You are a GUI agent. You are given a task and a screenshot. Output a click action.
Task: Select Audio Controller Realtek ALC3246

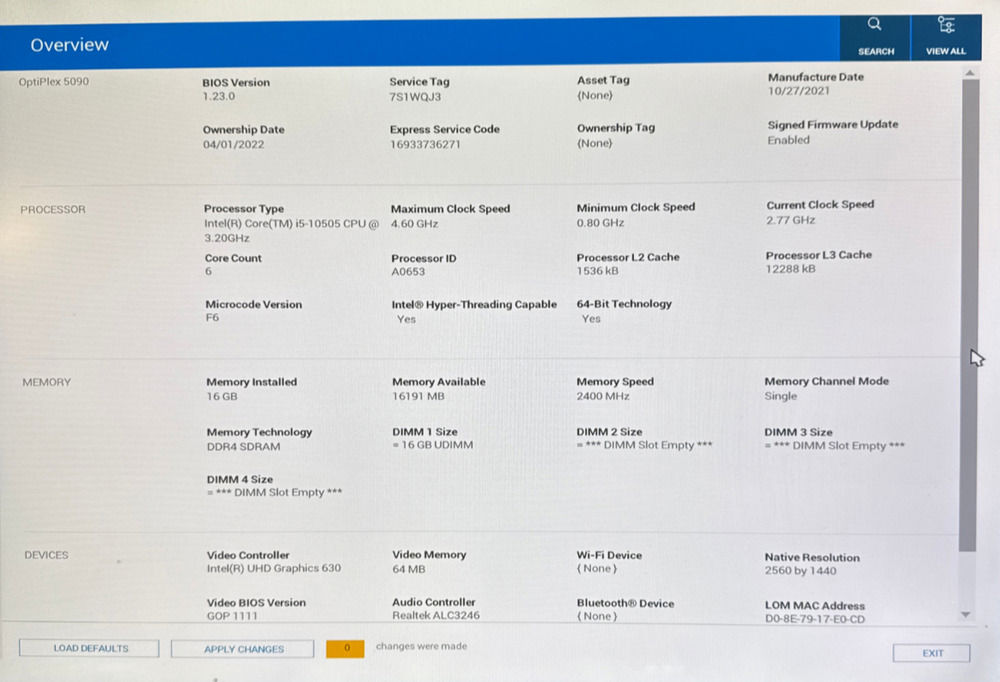[x=436, y=615]
